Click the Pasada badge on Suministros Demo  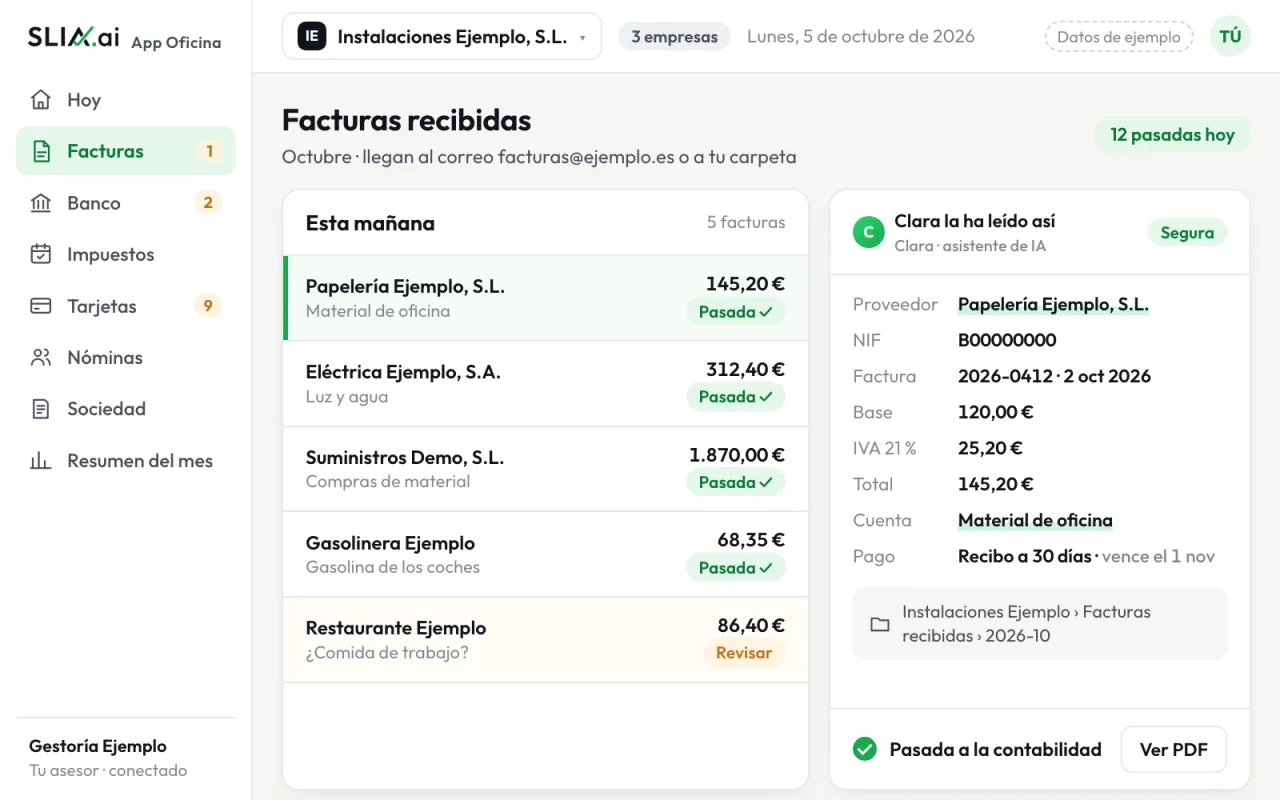[x=736, y=482]
